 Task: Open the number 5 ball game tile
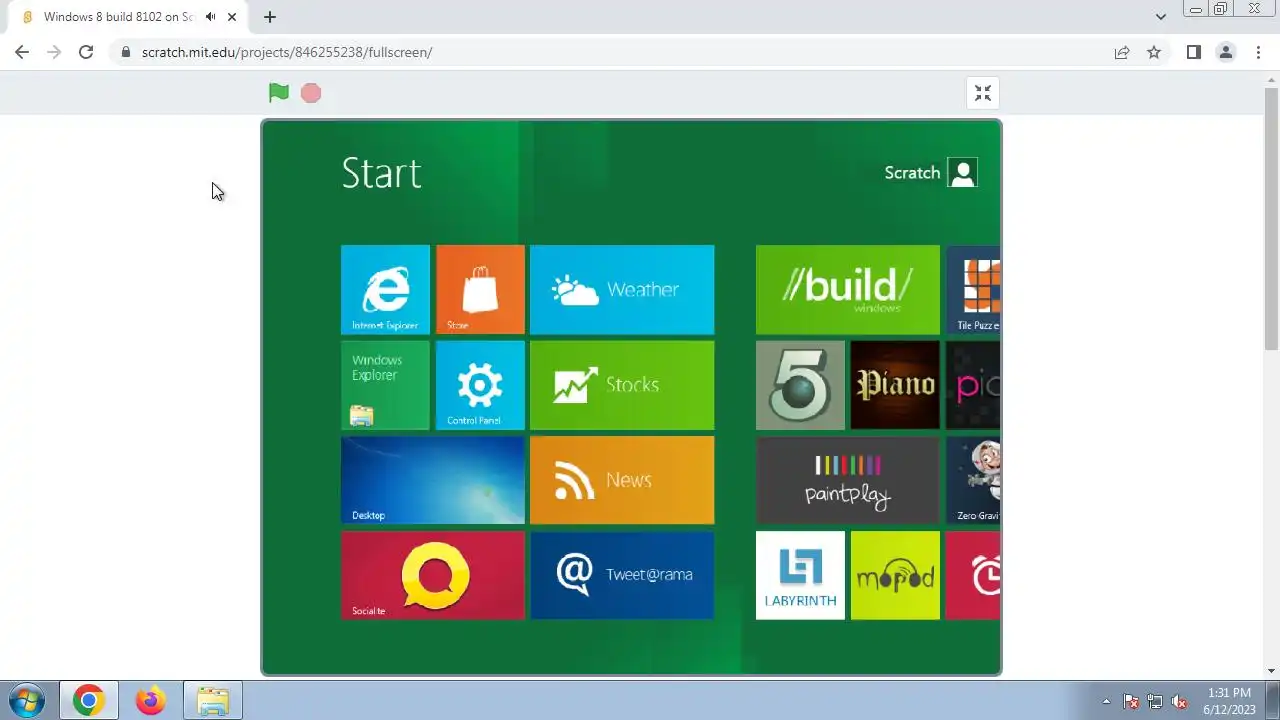tap(800, 385)
